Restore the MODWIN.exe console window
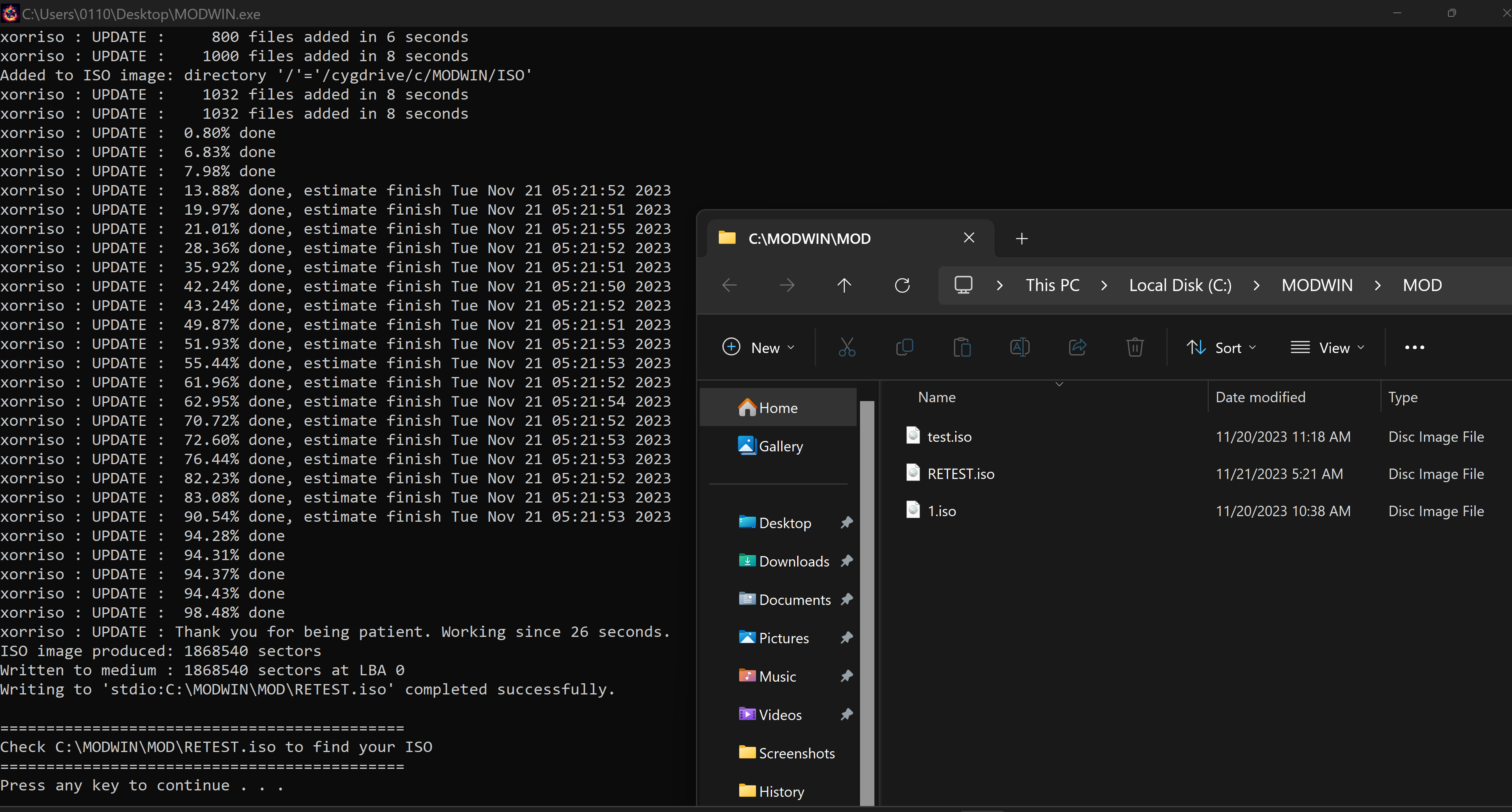The image size is (1512, 812). pos(1452,13)
